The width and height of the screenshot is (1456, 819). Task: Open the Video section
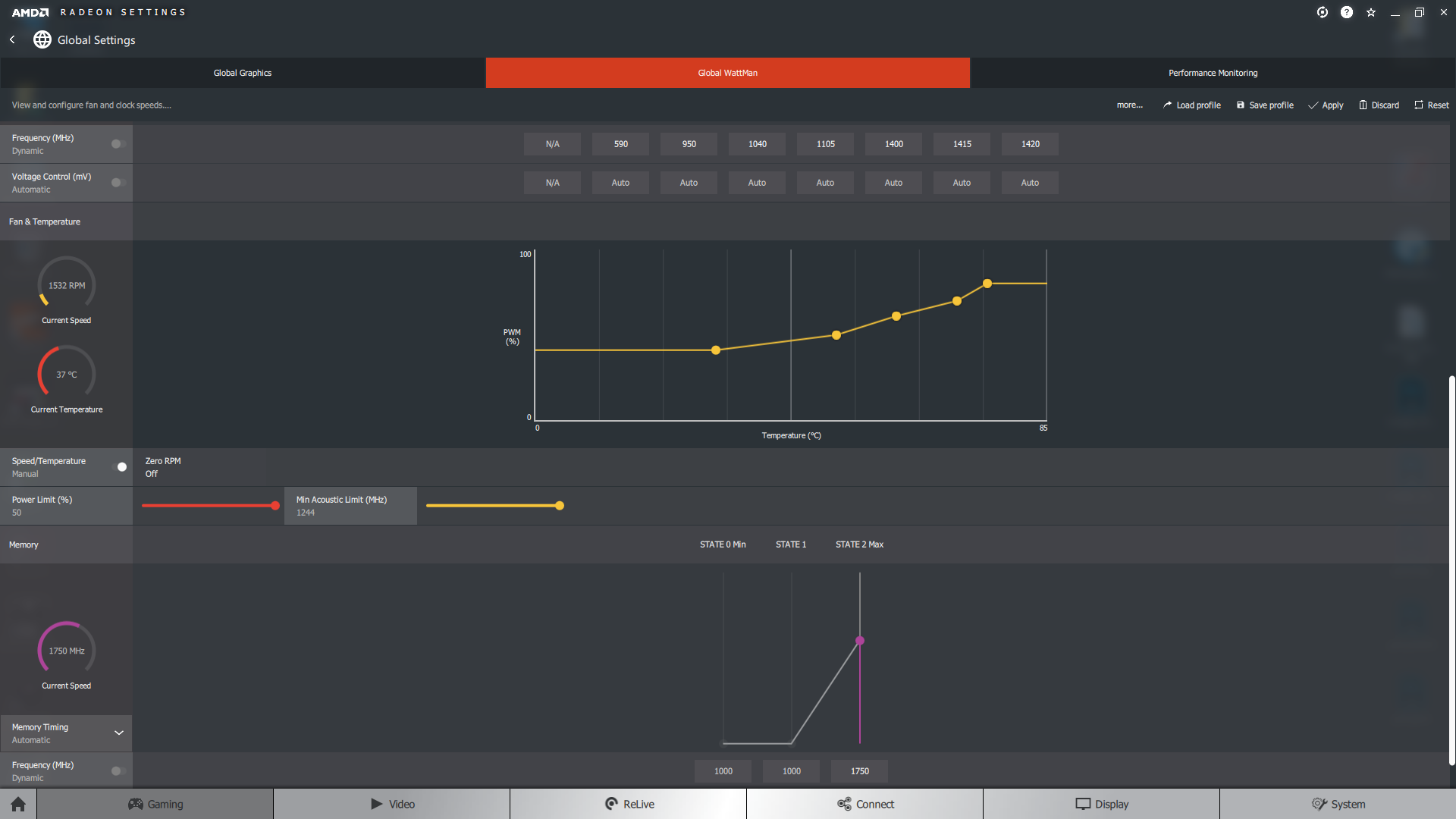pyautogui.click(x=392, y=804)
